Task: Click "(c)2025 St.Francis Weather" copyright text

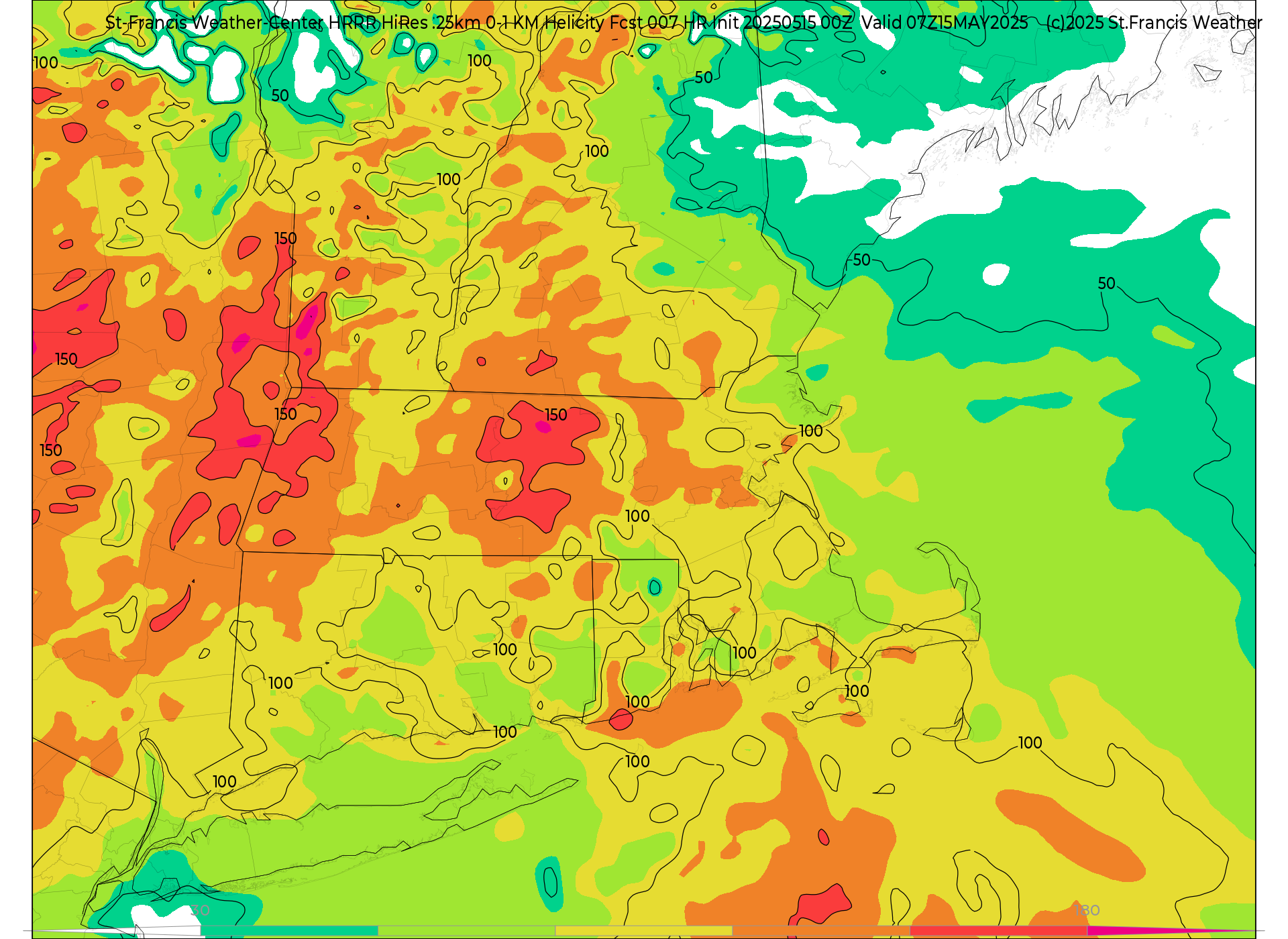Action: point(1154,23)
